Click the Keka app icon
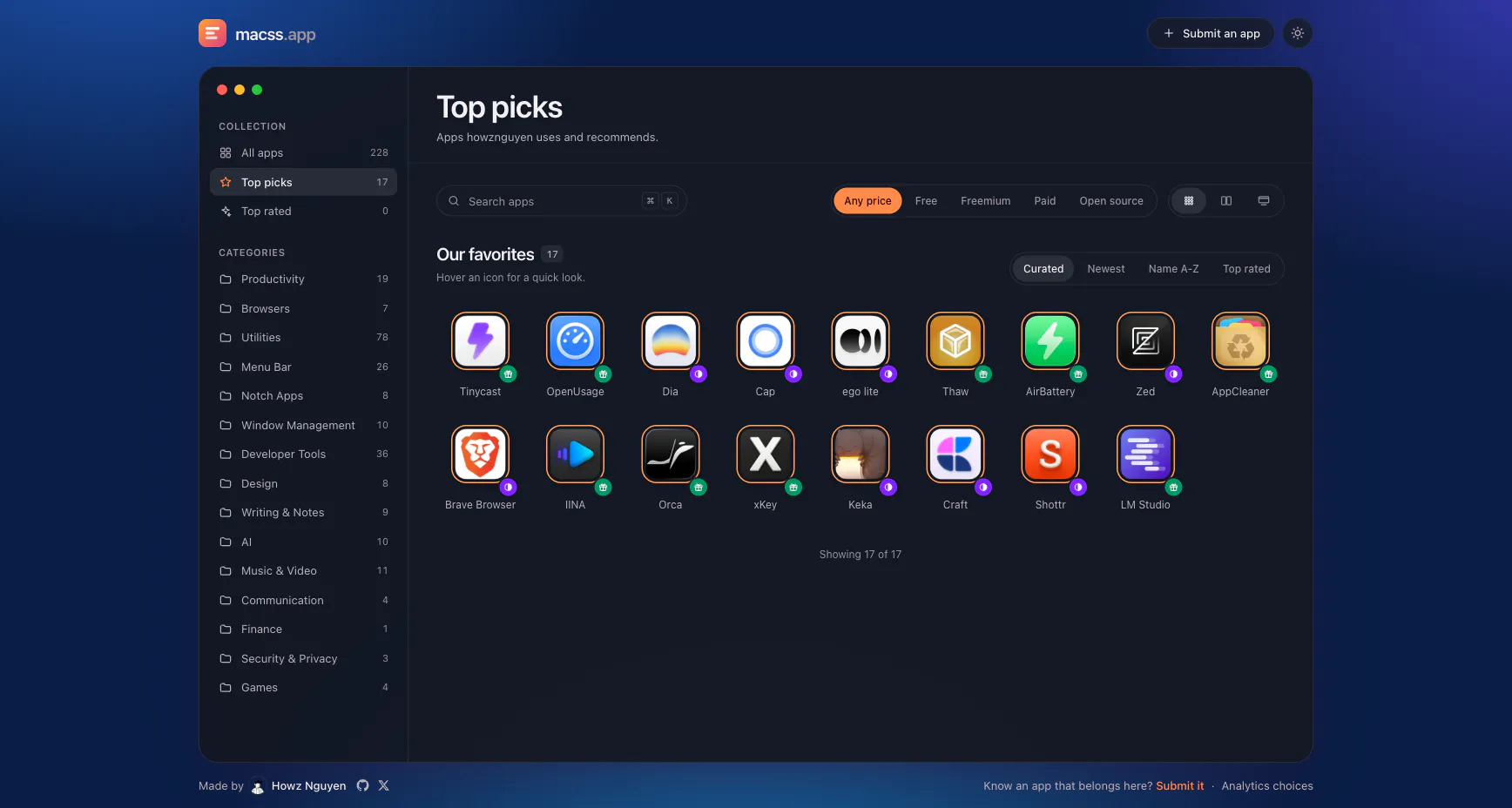1512x808 pixels. click(861, 454)
